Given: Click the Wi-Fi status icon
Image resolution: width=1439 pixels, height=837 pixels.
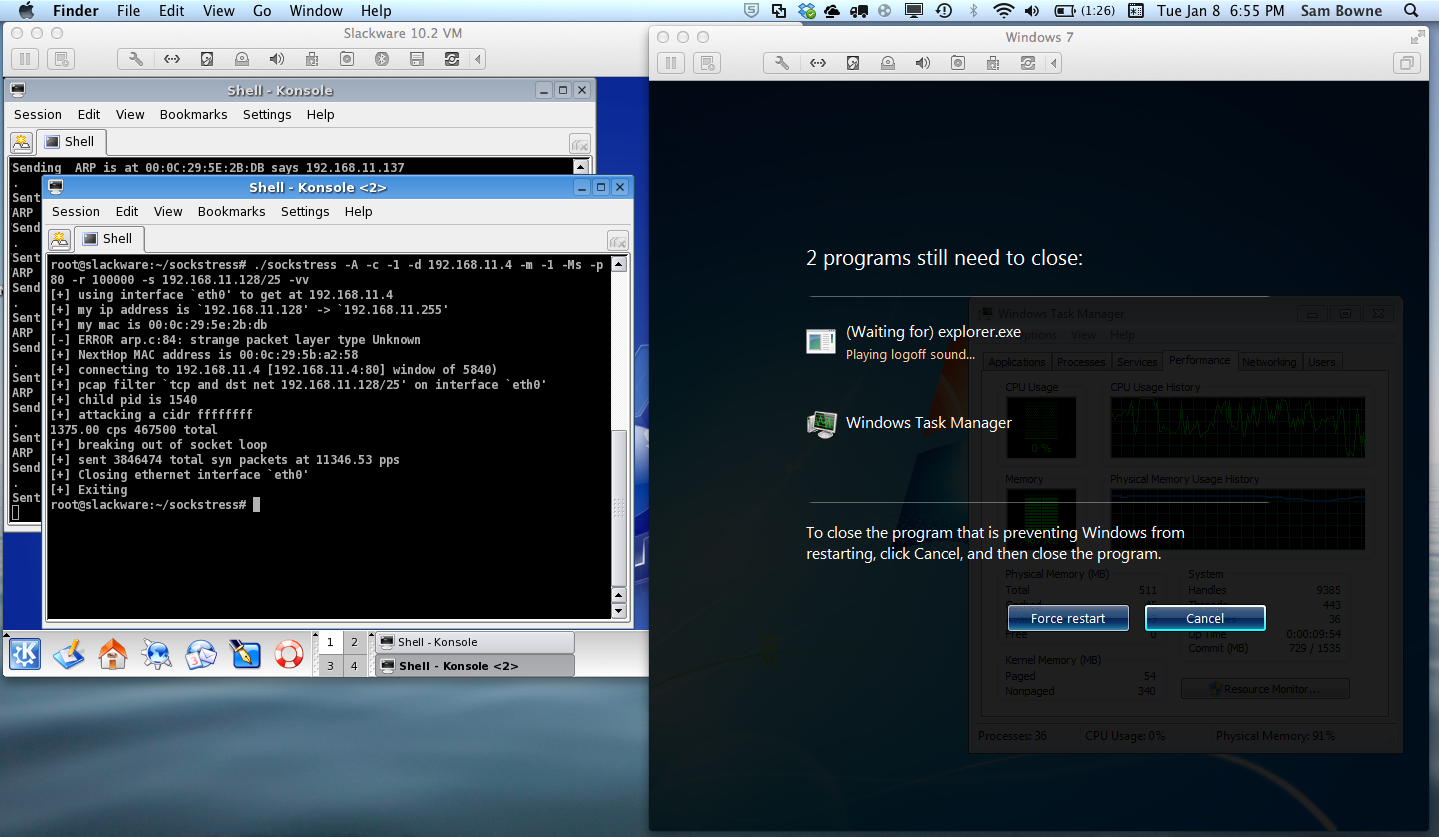Looking at the screenshot, I should [x=1004, y=11].
